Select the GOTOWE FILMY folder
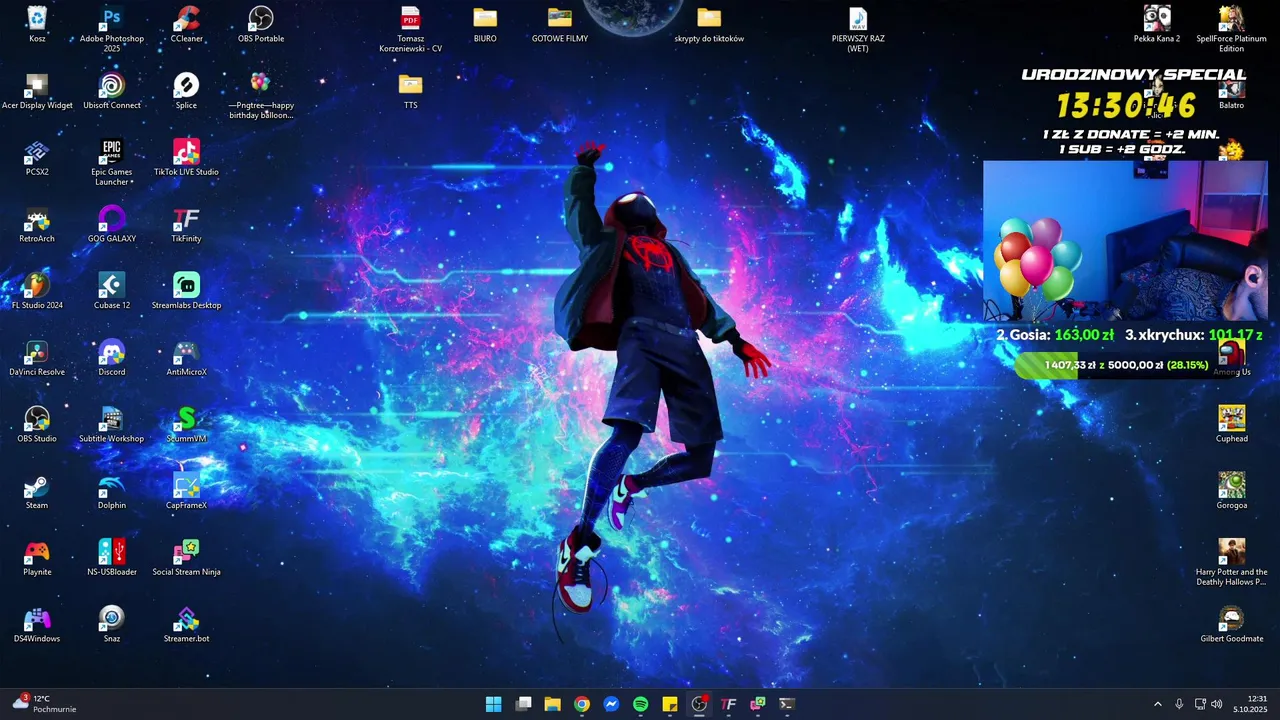Viewport: 1280px width, 720px height. (560, 25)
